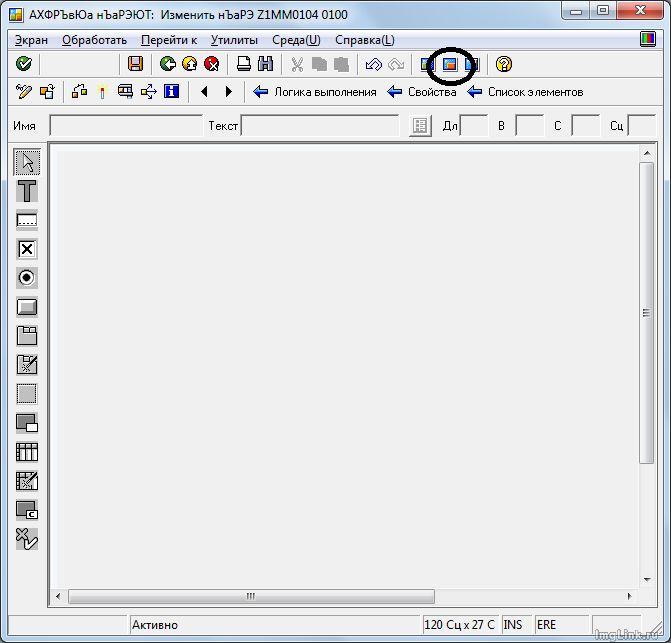671x643 pixels.
Task: Open the Среда(U) menu
Action: [x=296, y=40]
